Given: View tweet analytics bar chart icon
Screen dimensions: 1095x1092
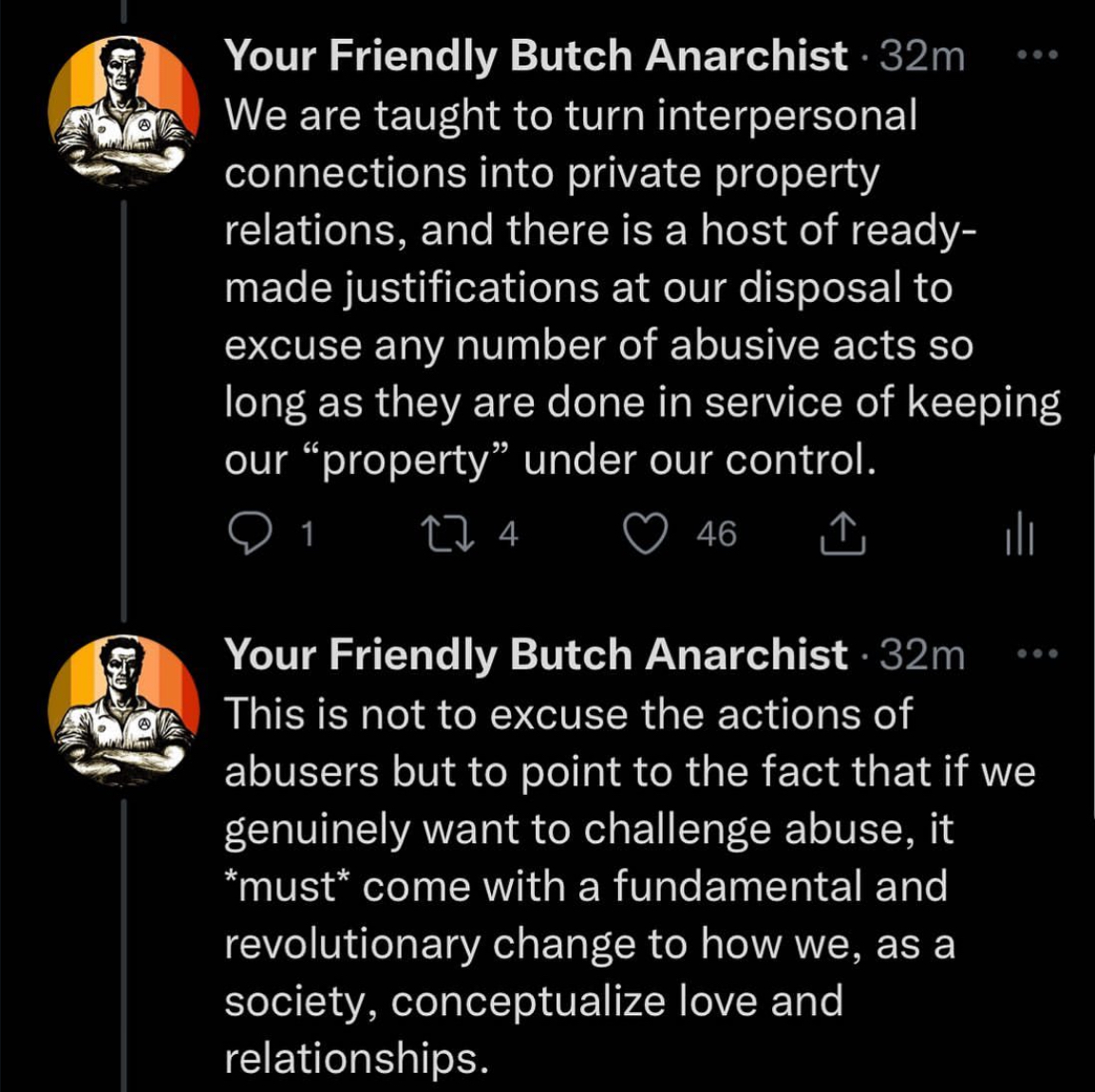Looking at the screenshot, I should (1019, 535).
